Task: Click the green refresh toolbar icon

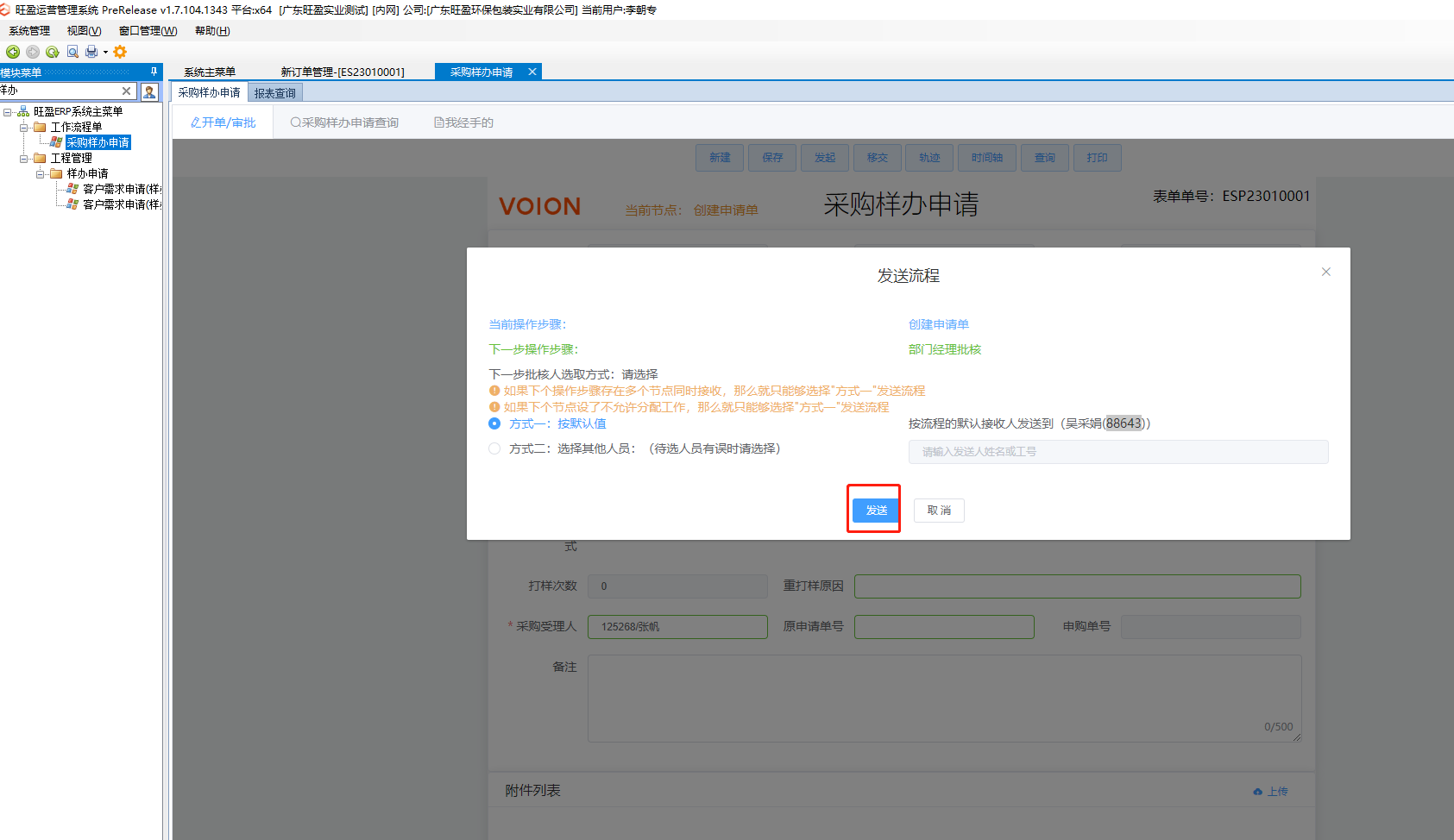Action: coord(53,52)
